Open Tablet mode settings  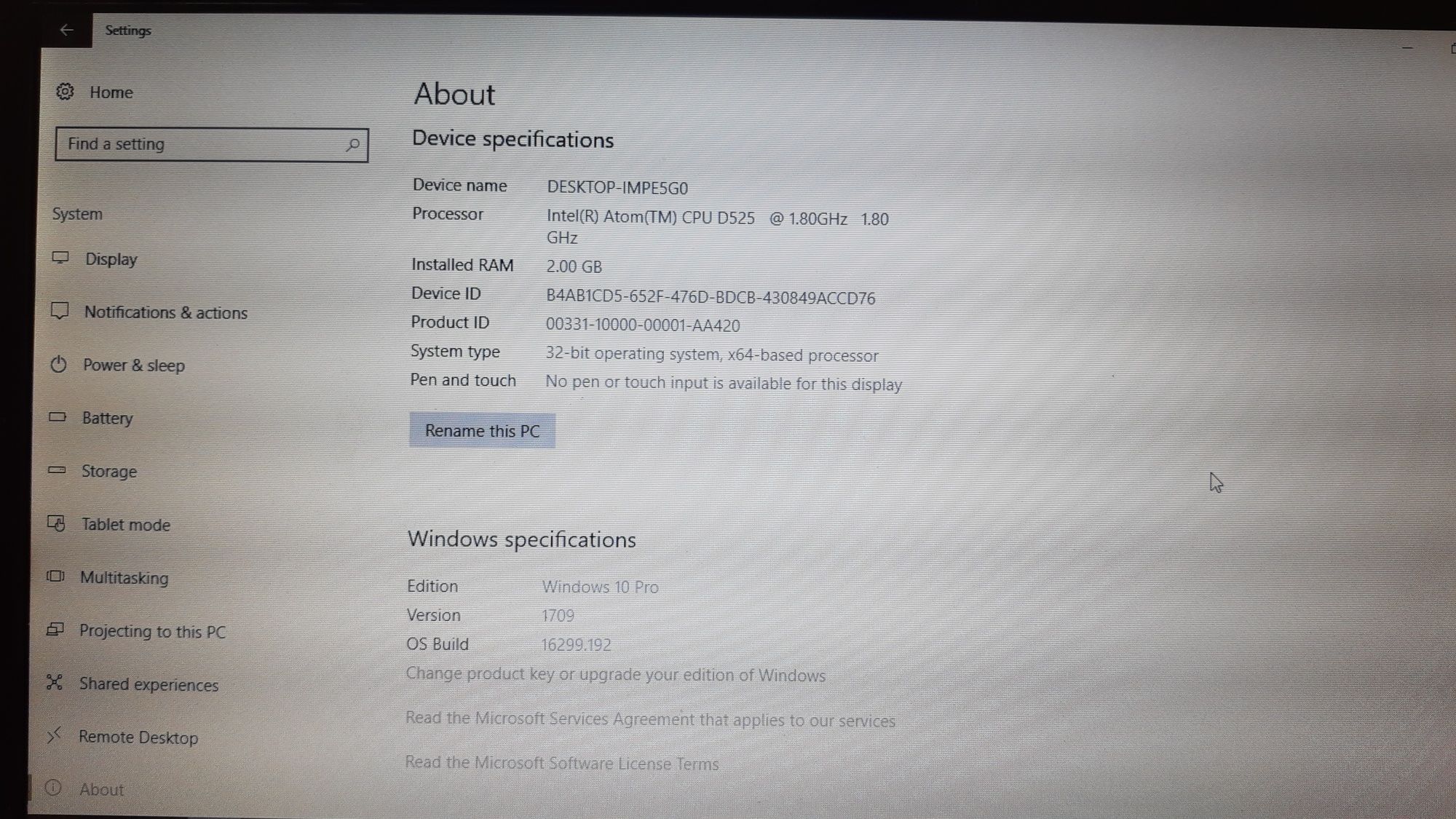click(125, 524)
